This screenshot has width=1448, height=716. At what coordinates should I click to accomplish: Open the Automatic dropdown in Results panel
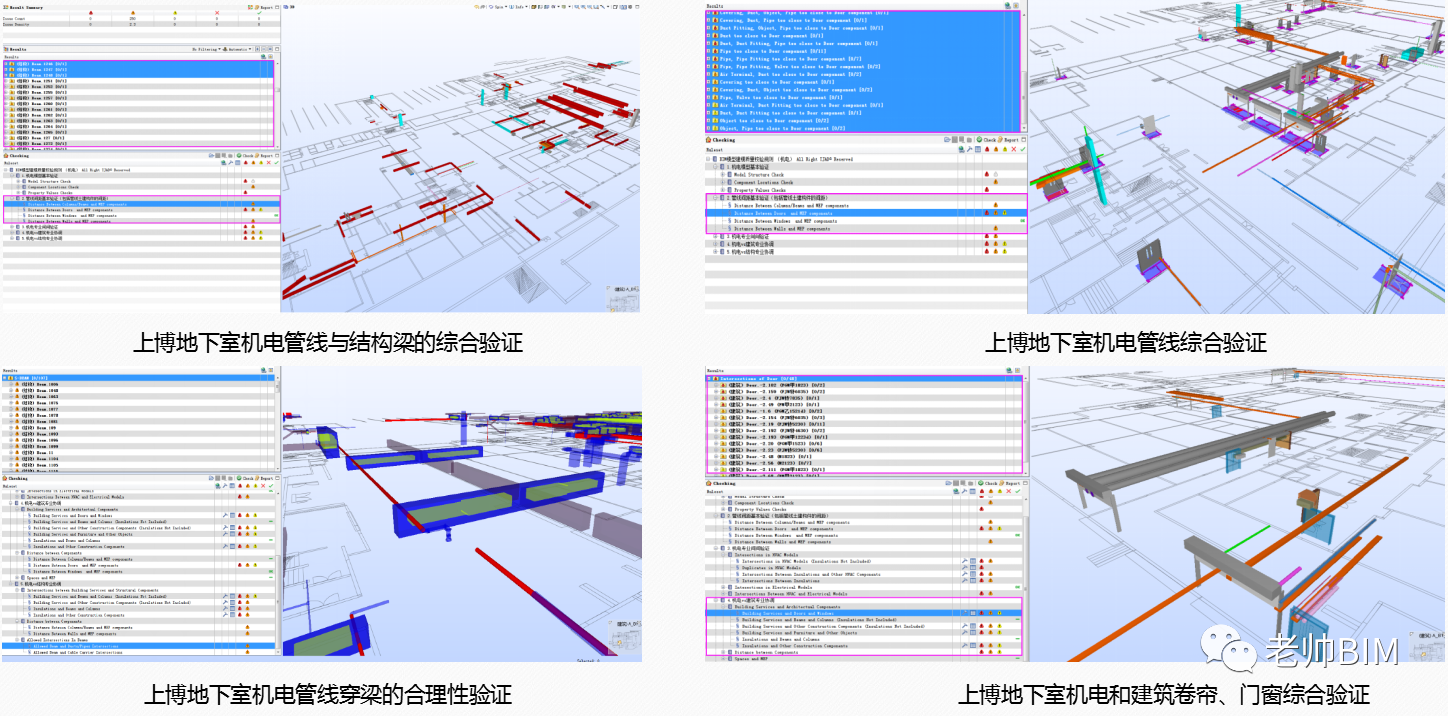(237, 49)
